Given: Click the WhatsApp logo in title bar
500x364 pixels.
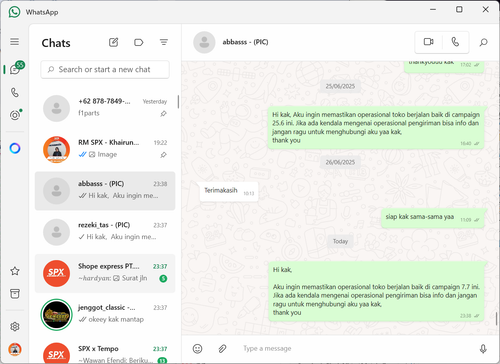Looking at the screenshot, I should [14, 12].
